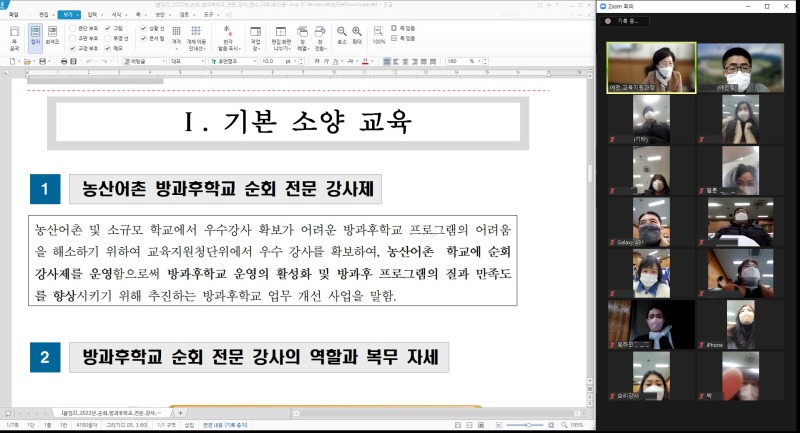This screenshot has height=433, width=800.
Task: Open the 입력 menu
Action: (92, 15)
